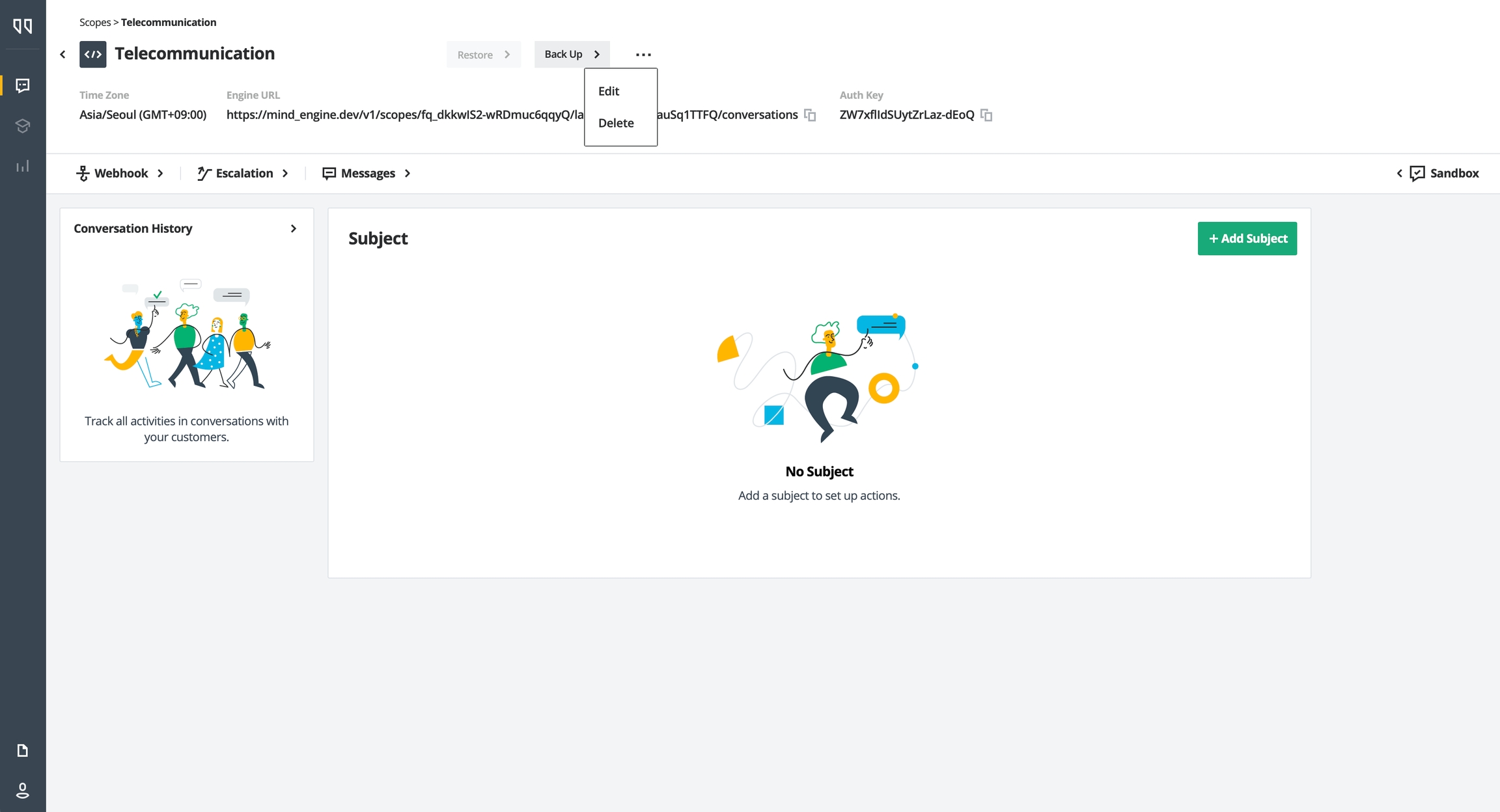
Task: Copy the Engine URL
Action: (810, 115)
